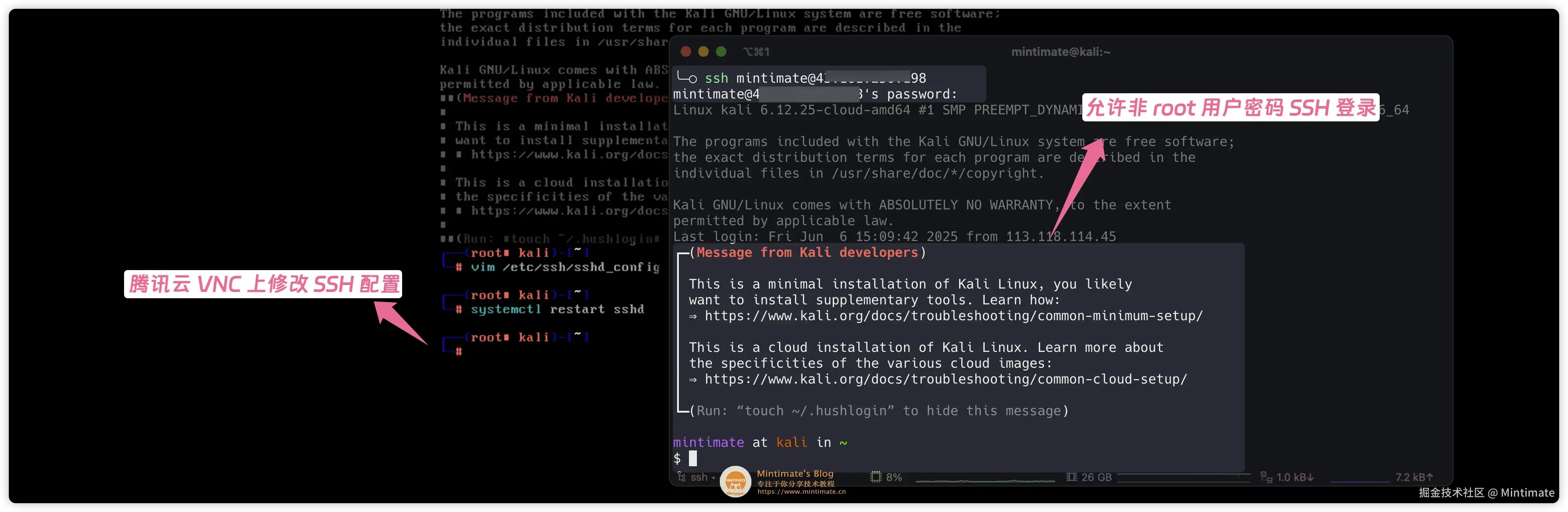Toggle fullscreen with the green traffic light
The image size is (1568, 512).
[x=721, y=52]
